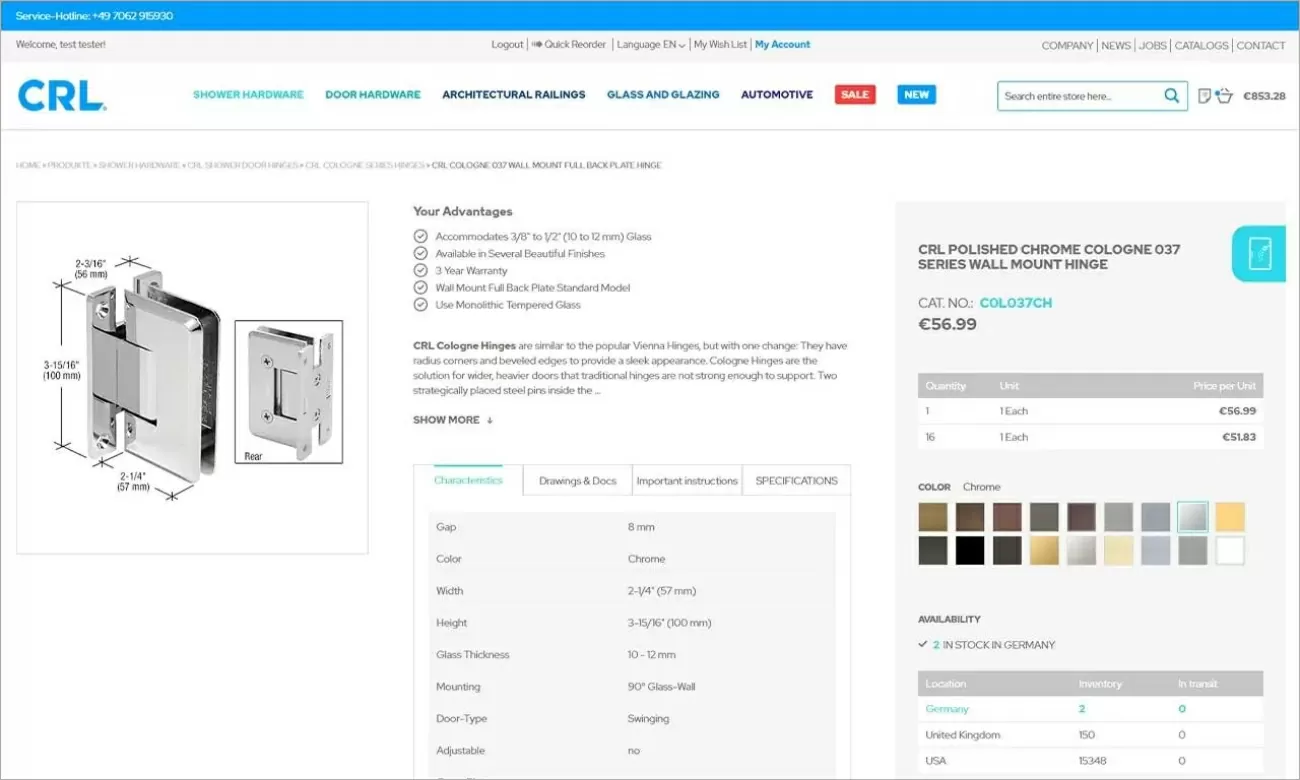Viewport: 1300px width, 780px height.
Task: Select the black finish swatch
Action: click(969, 551)
